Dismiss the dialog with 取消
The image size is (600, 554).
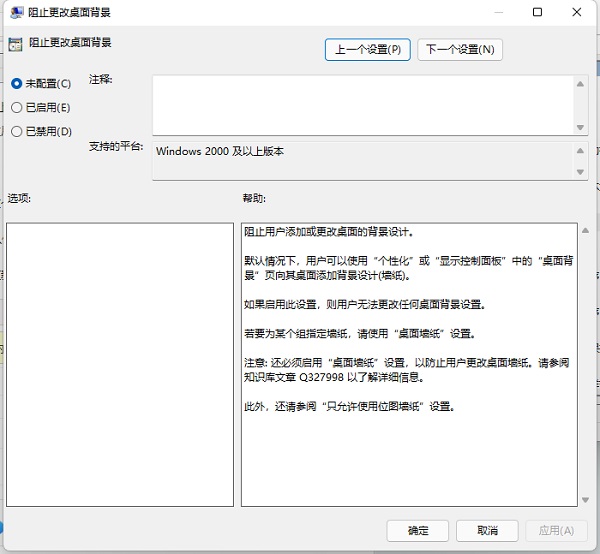point(487,530)
